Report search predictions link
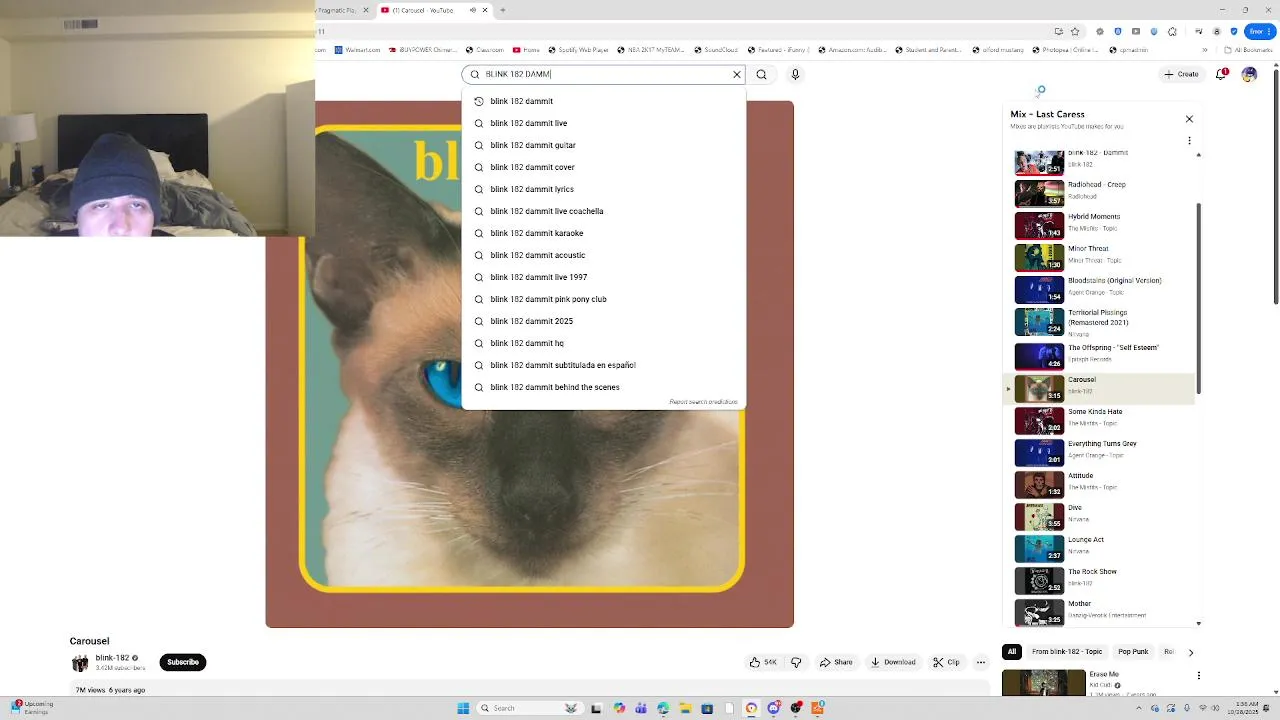Screen dimensions: 1280x720 (x=703, y=402)
